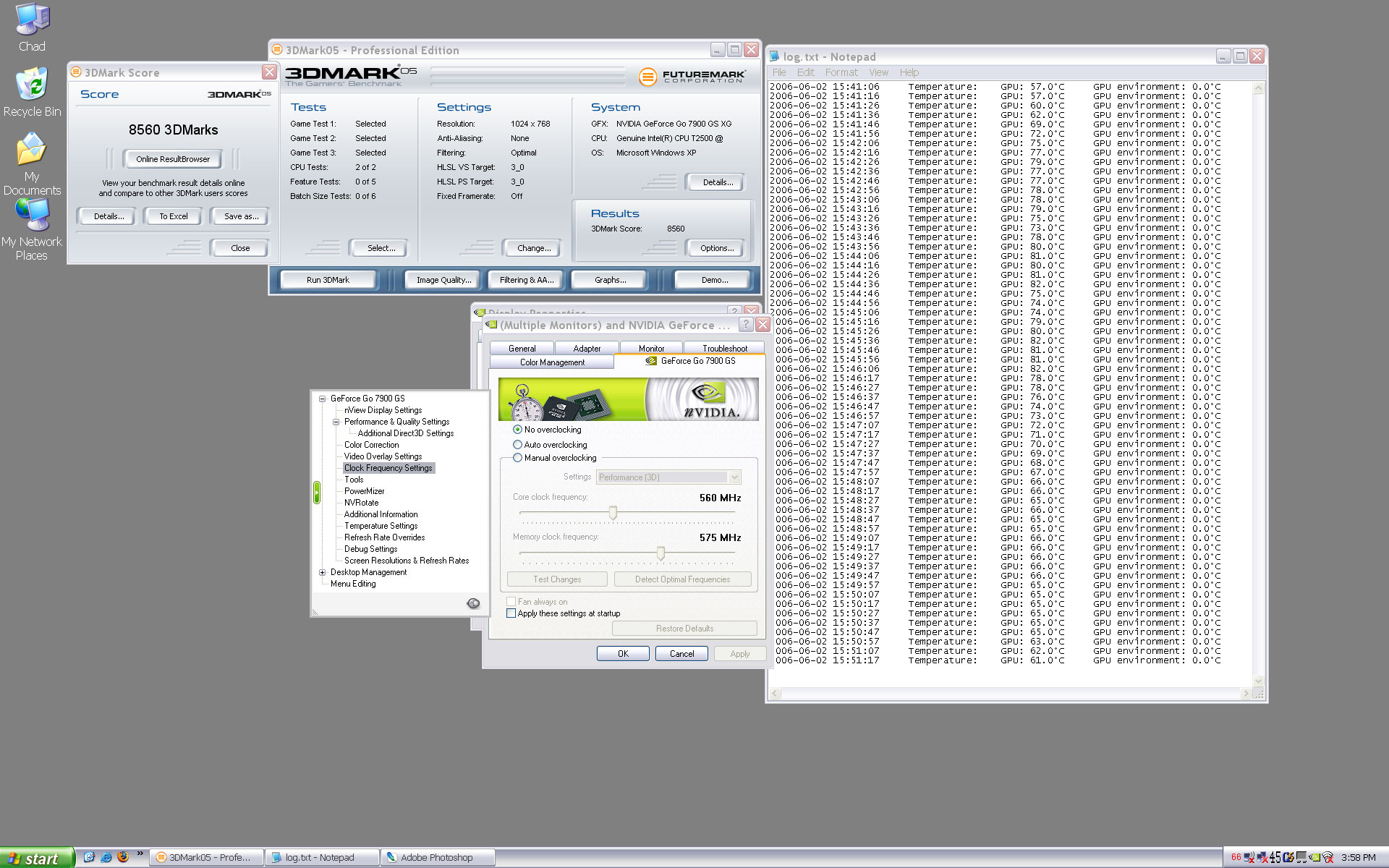The width and height of the screenshot is (1389, 868).
Task: Switch to the Color Management tab
Action: (x=552, y=362)
